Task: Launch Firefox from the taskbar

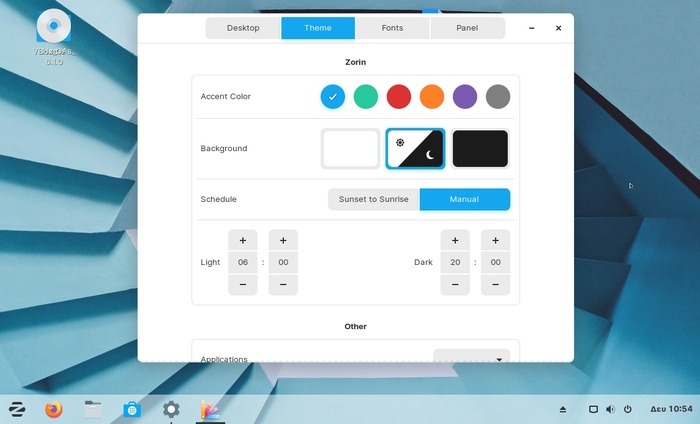Action: [x=54, y=409]
